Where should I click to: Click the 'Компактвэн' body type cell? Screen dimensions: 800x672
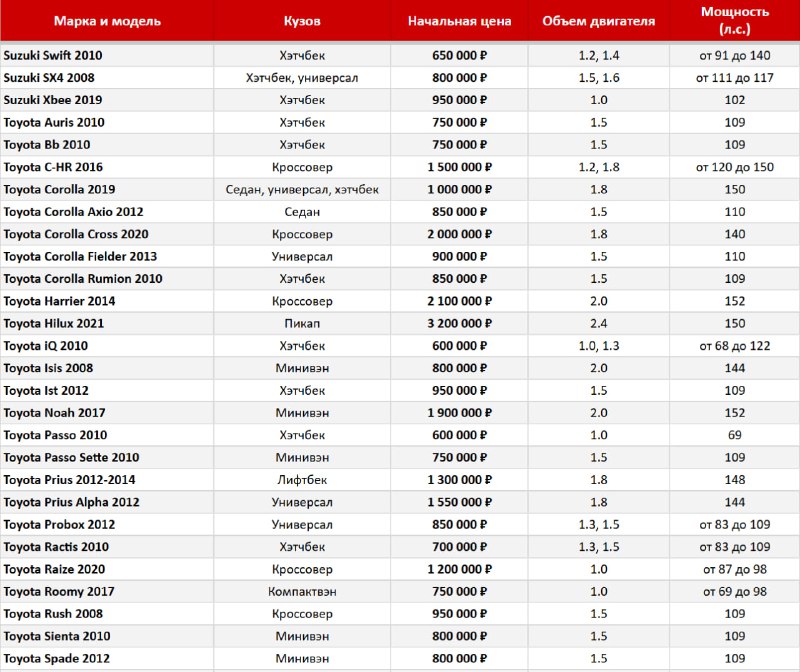(301, 591)
